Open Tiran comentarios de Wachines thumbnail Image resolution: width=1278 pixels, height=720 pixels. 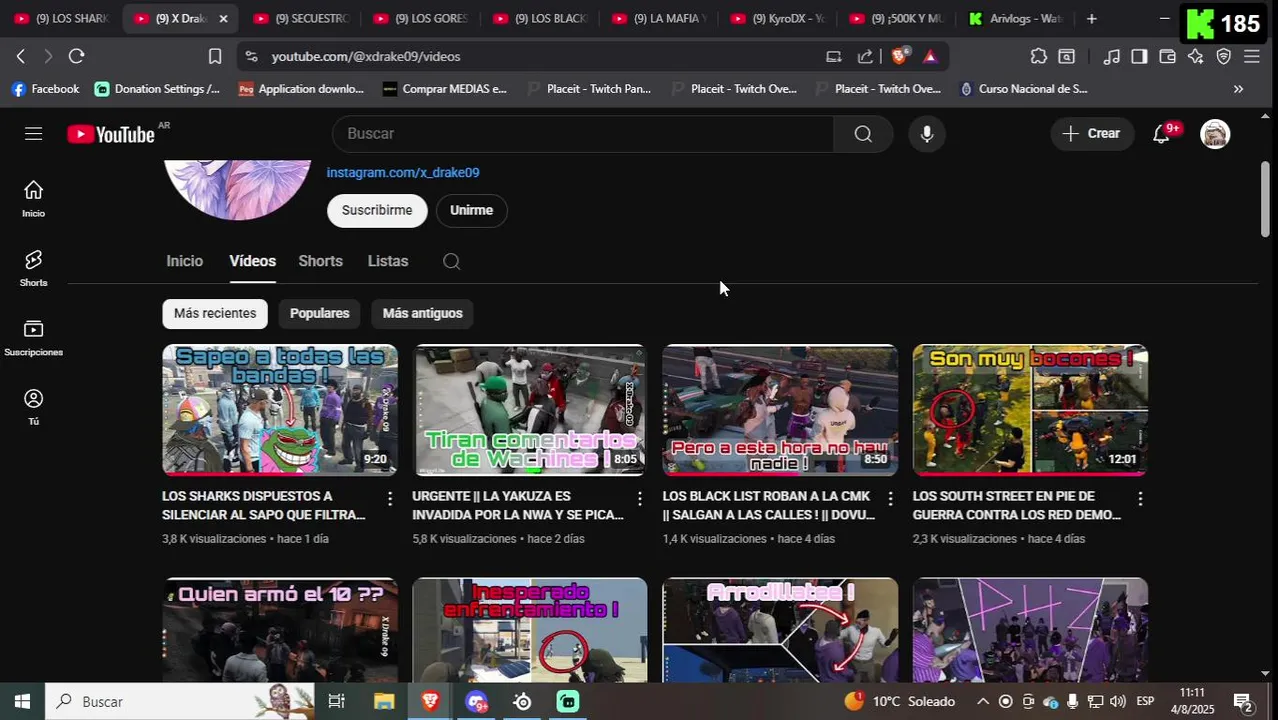tap(530, 410)
